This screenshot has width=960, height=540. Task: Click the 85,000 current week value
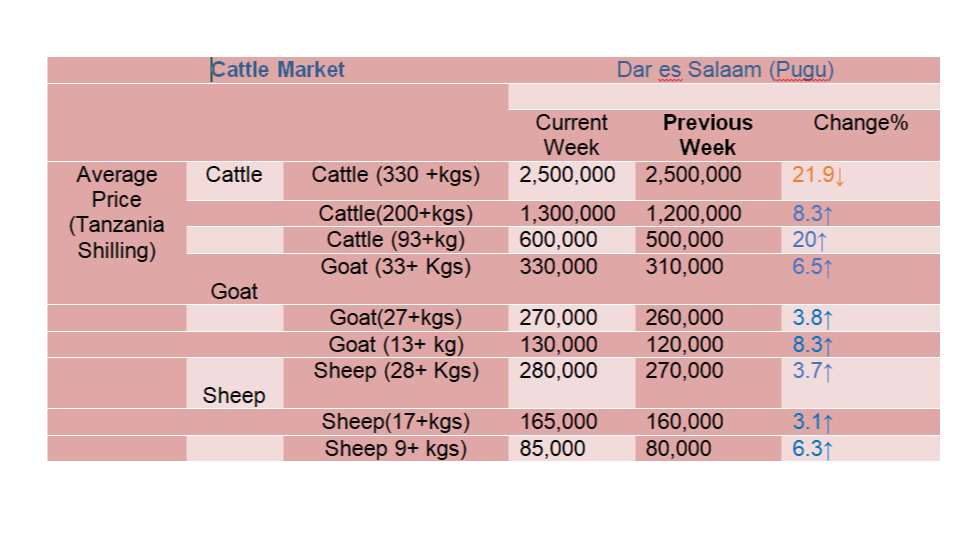click(552, 449)
